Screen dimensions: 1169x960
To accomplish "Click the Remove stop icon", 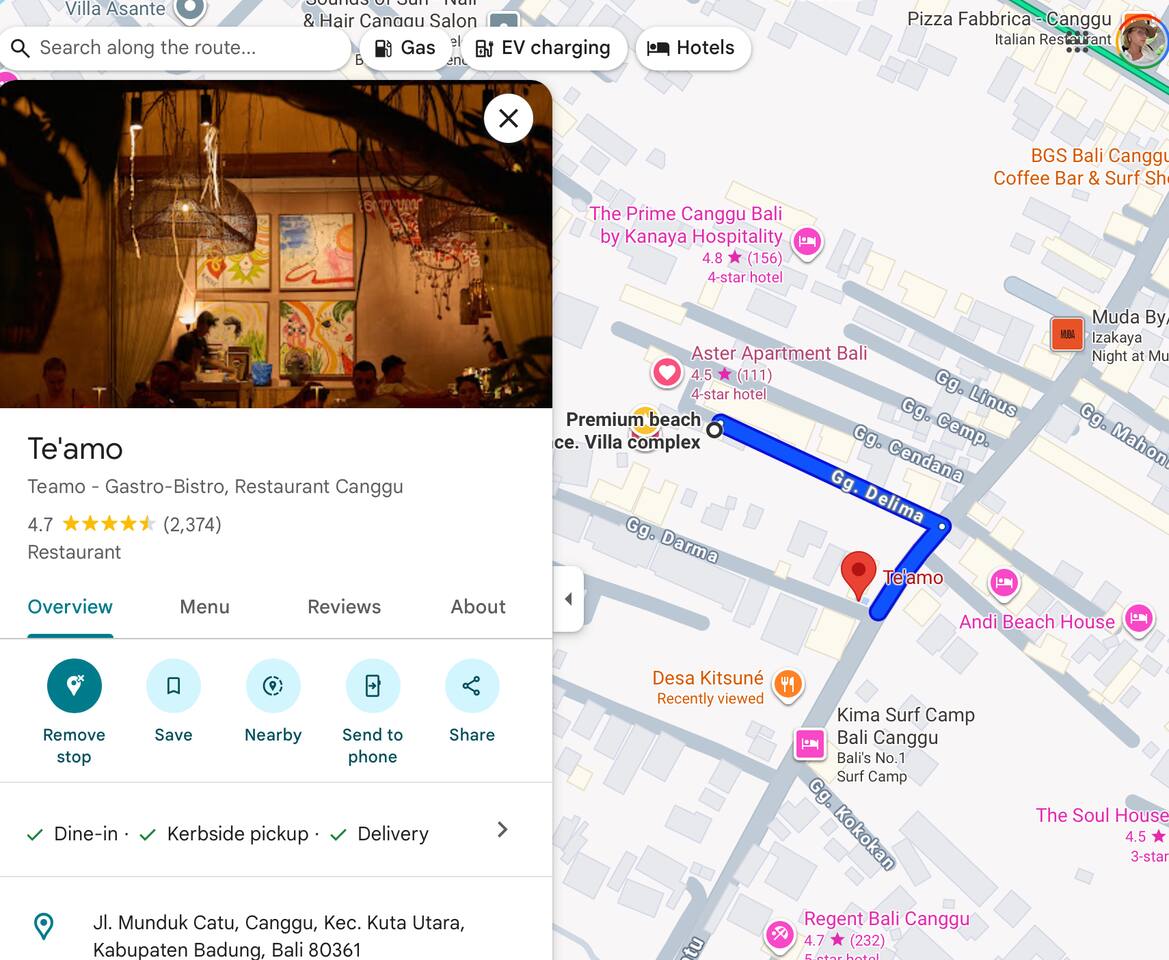I will [74, 686].
